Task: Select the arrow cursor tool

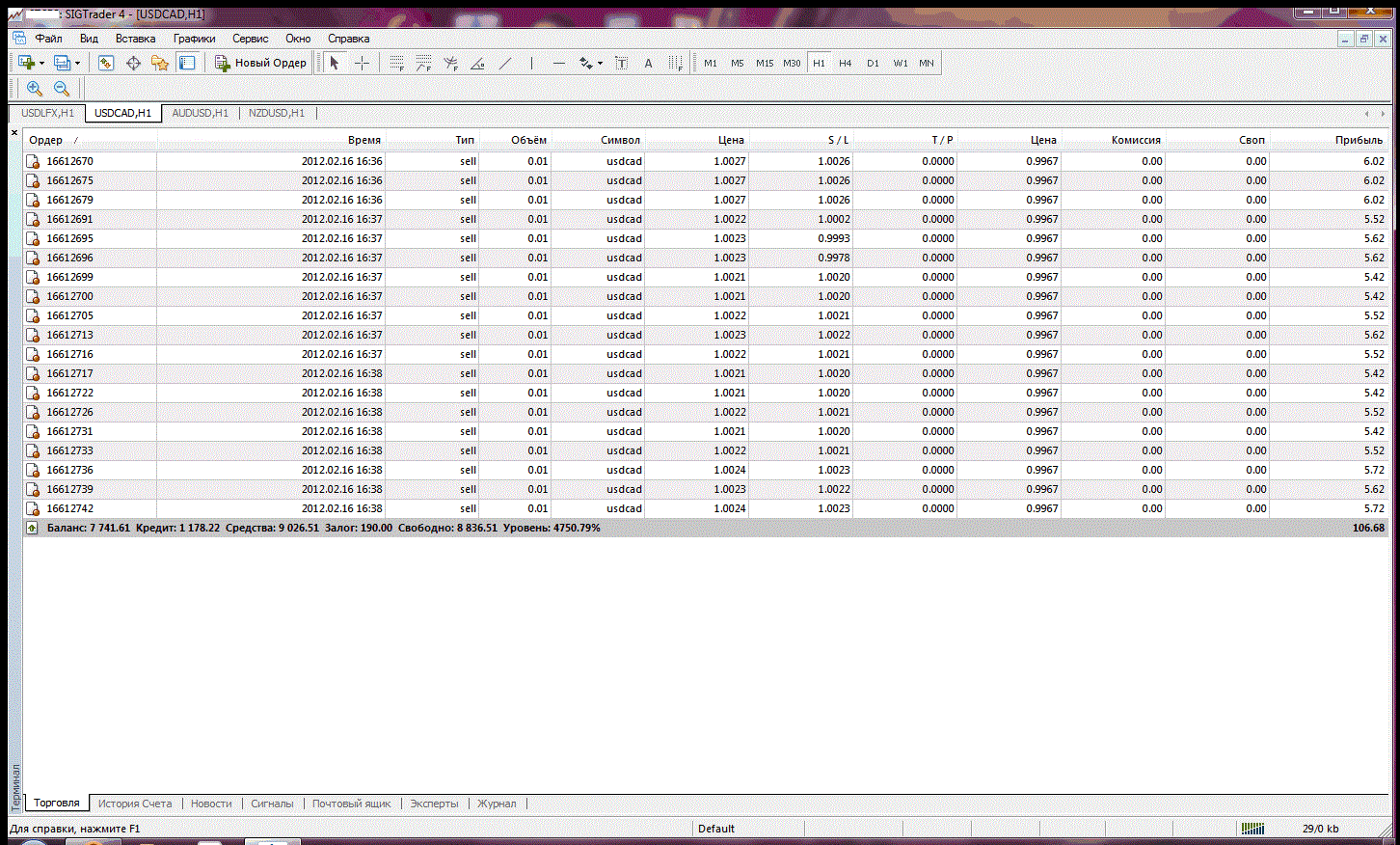Action: 335,63
